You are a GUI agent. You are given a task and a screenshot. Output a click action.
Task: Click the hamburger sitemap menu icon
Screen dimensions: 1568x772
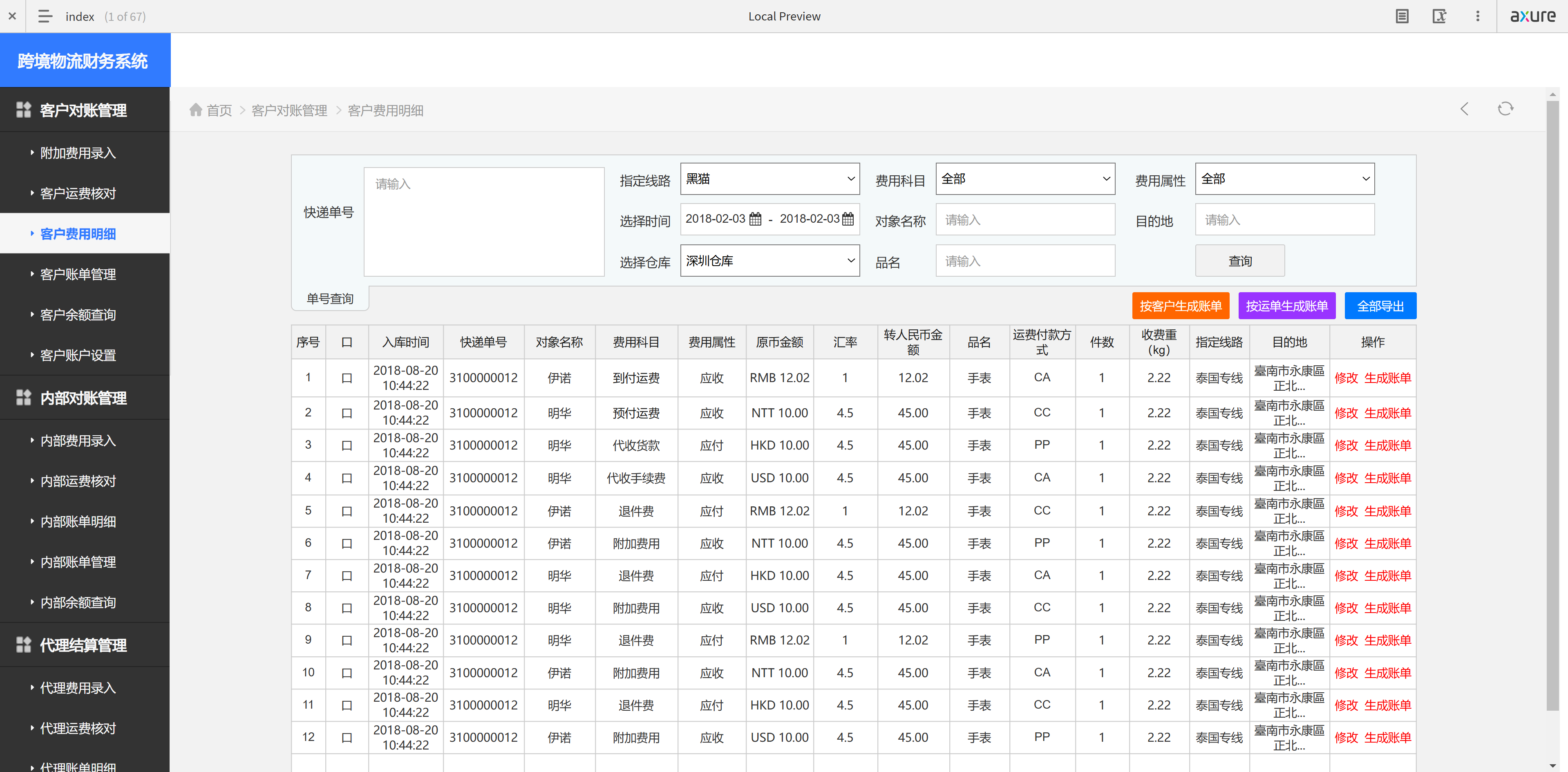click(45, 16)
